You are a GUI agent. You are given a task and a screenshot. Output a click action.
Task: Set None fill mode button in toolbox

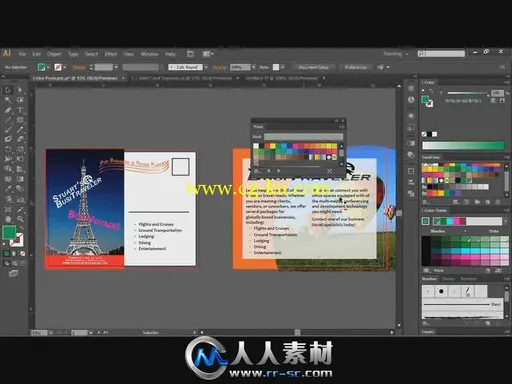tap(22, 254)
